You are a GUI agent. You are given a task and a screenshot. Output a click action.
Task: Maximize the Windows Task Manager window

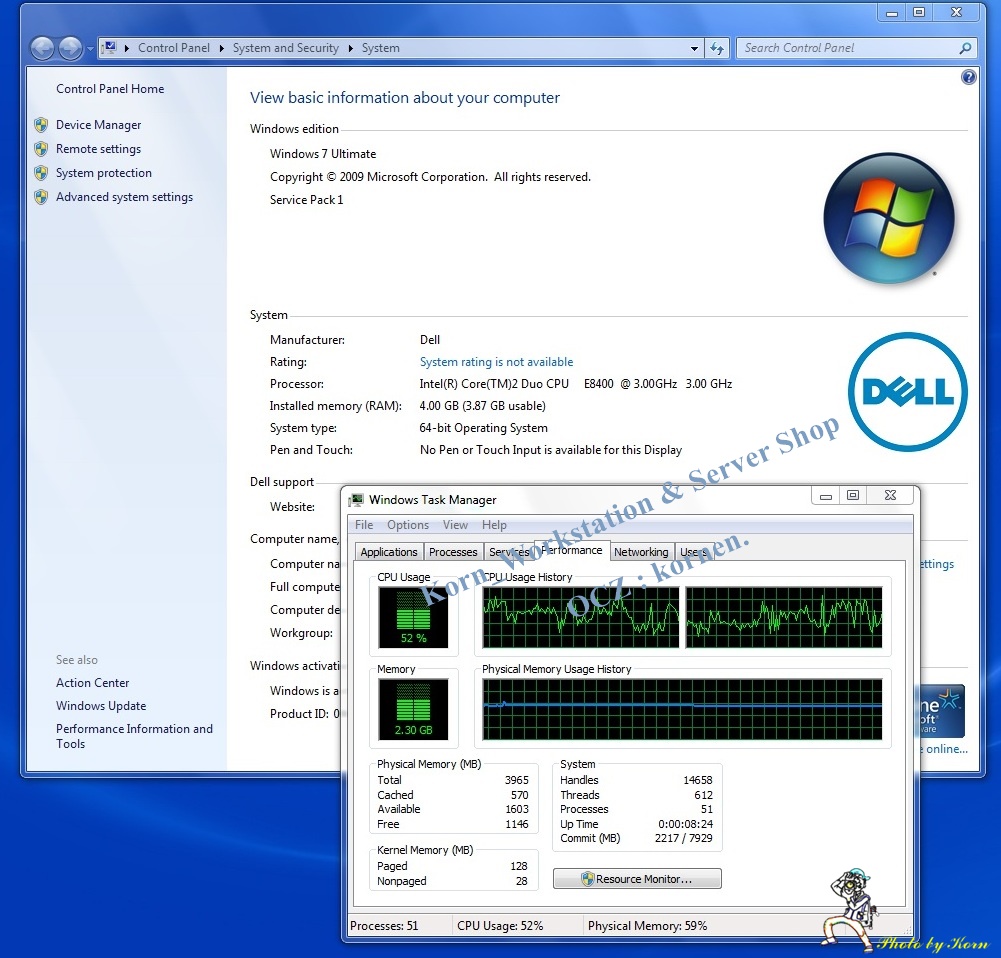pos(853,495)
